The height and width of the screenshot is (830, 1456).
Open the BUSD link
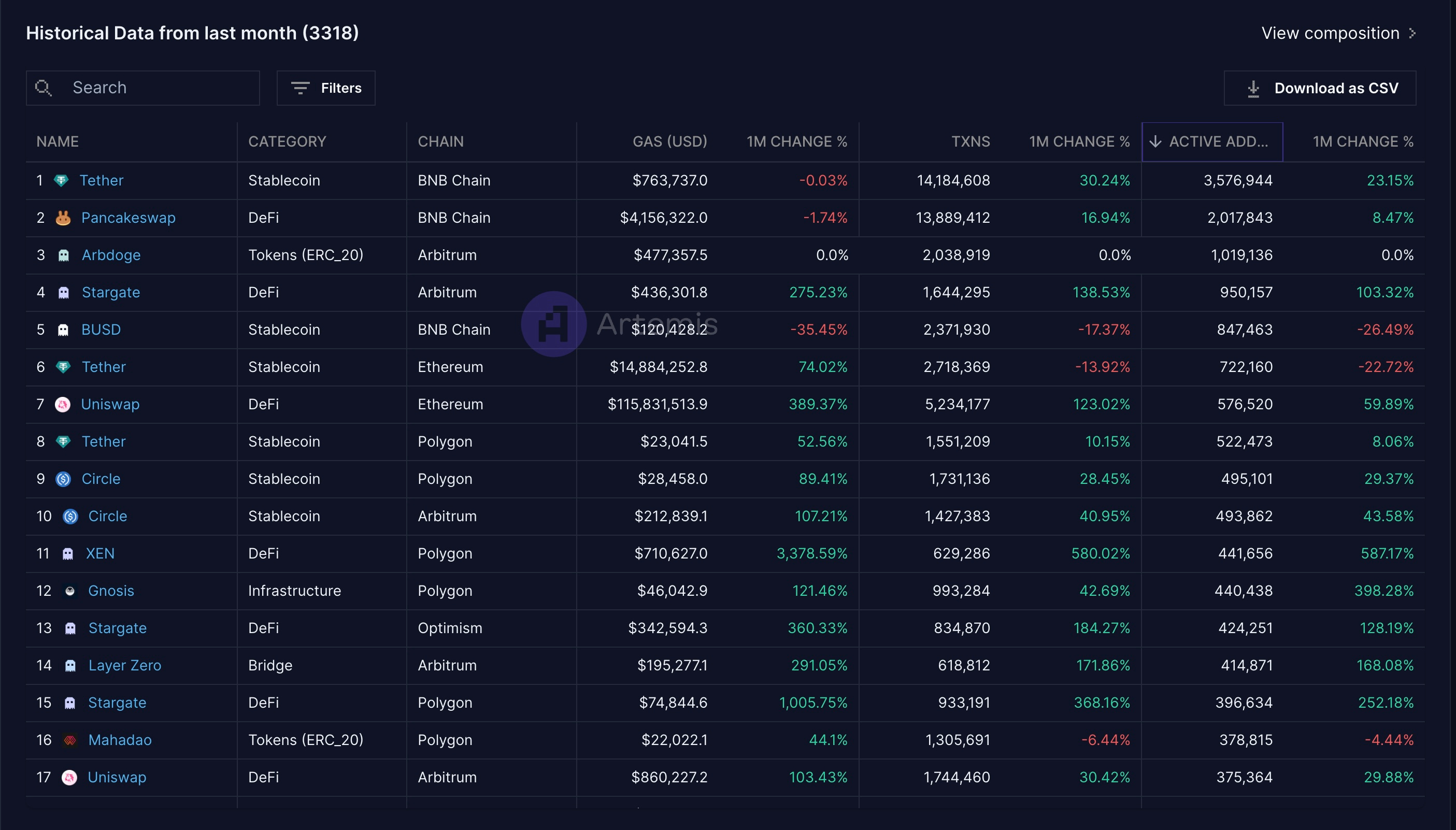pyautogui.click(x=101, y=330)
